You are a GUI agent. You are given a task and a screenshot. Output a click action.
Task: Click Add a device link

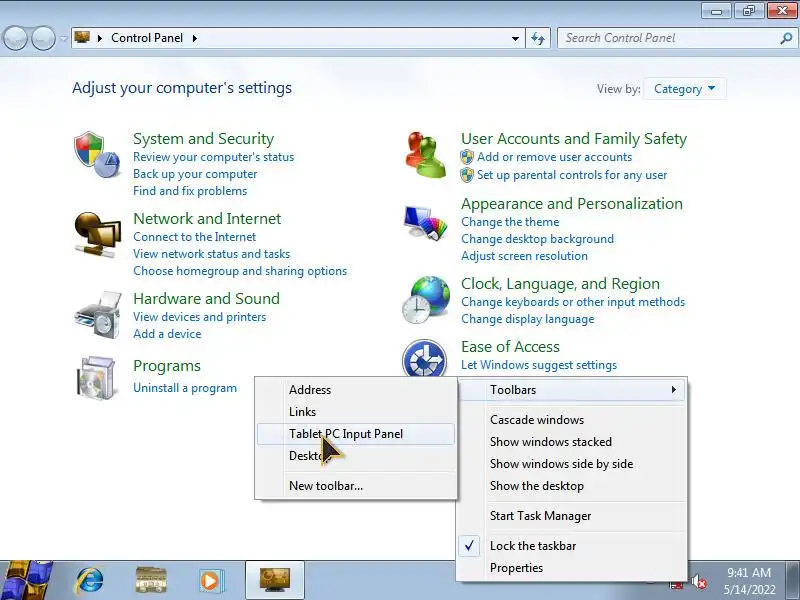[167, 334]
